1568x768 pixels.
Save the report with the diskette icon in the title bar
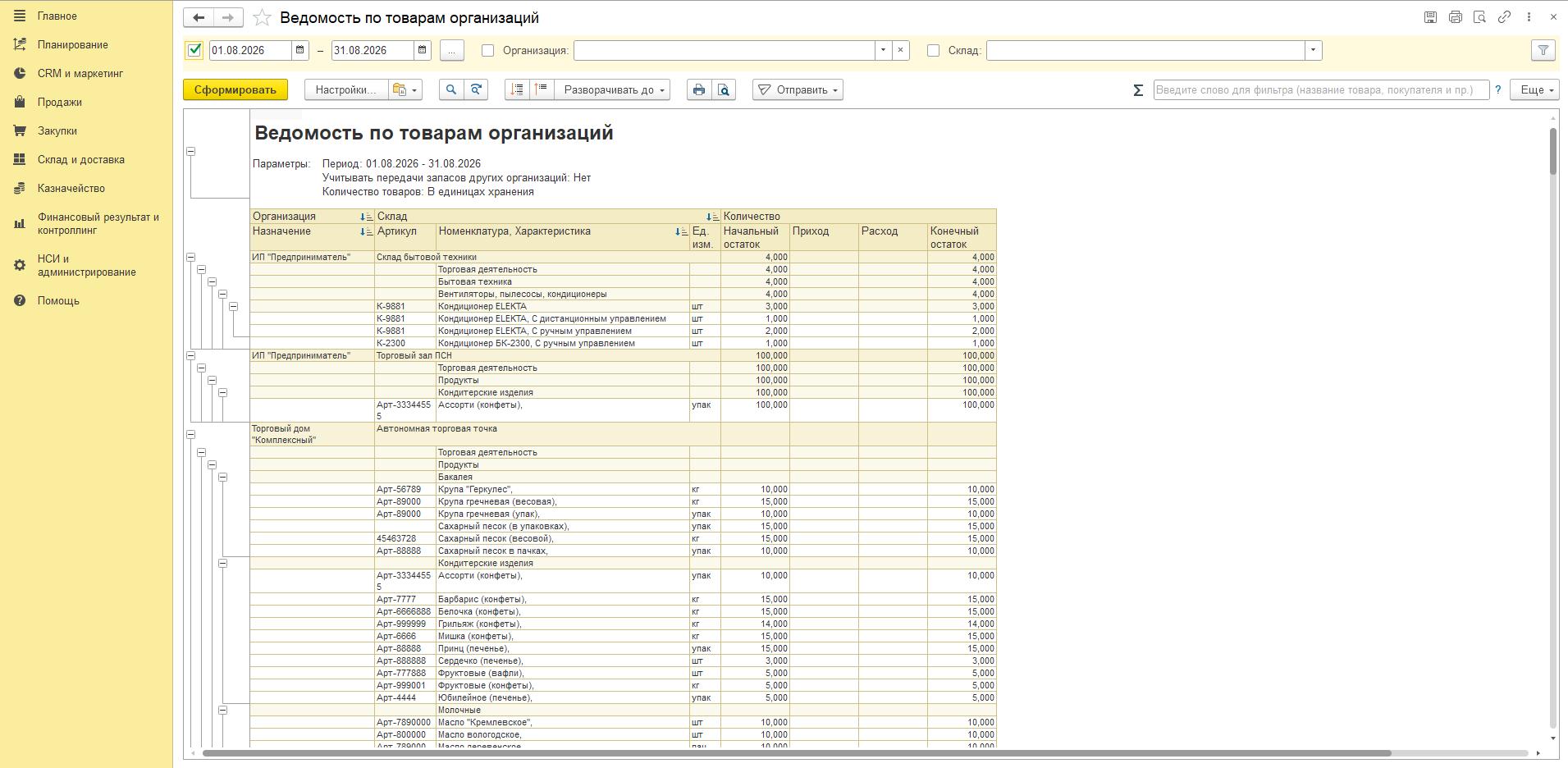[x=1430, y=17]
